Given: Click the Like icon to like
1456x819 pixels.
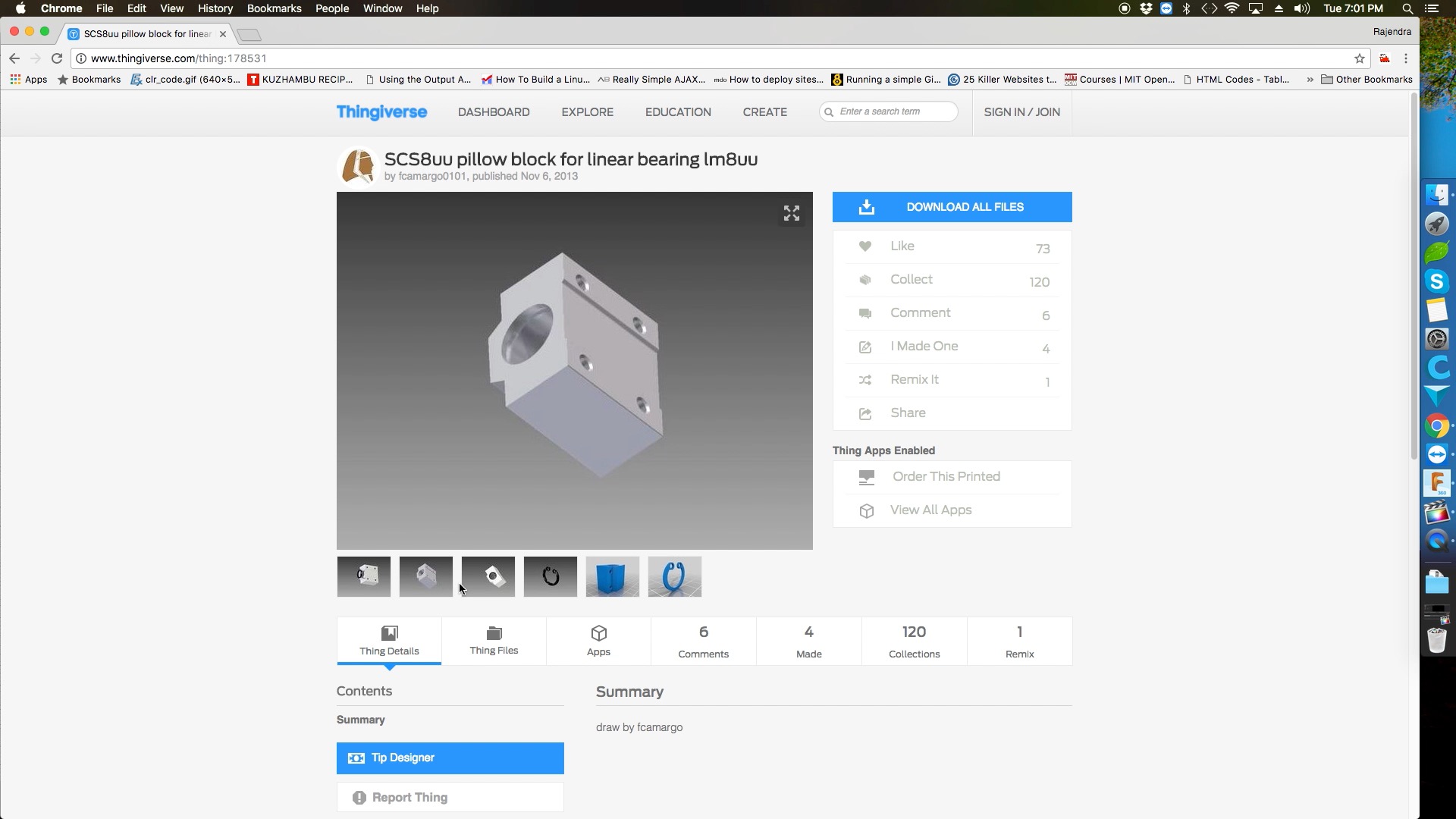Looking at the screenshot, I should click(865, 247).
